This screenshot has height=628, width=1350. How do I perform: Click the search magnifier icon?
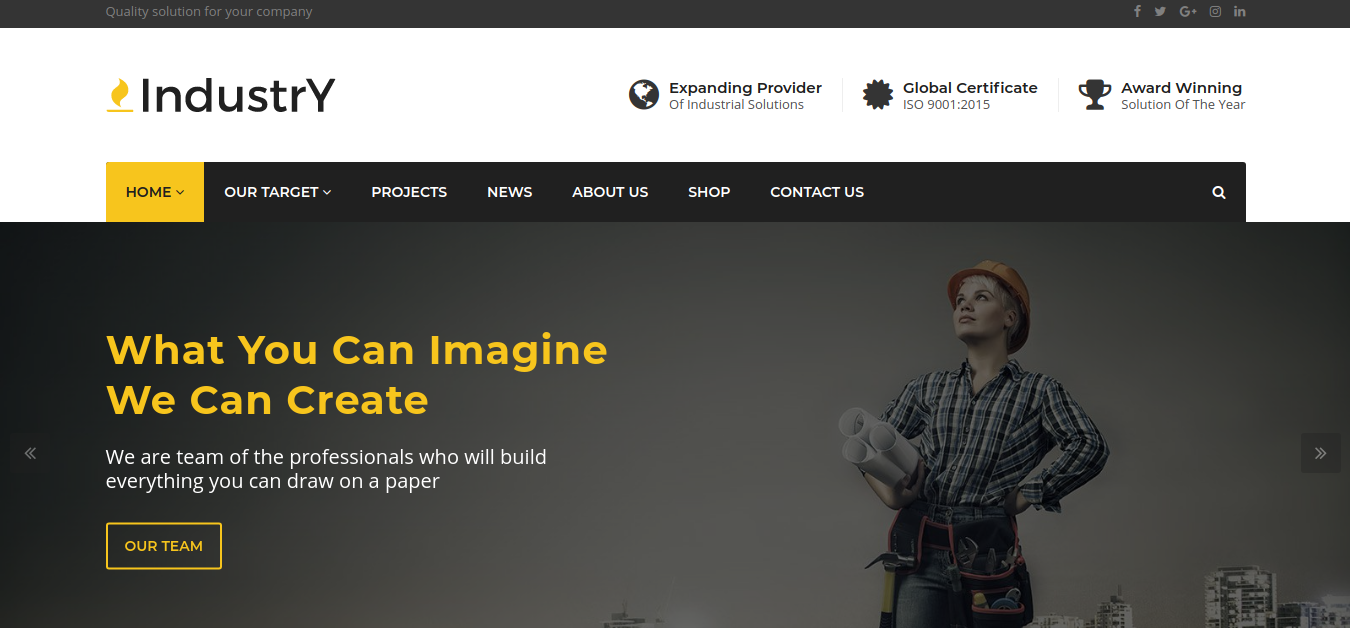click(x=1219, y=193)
